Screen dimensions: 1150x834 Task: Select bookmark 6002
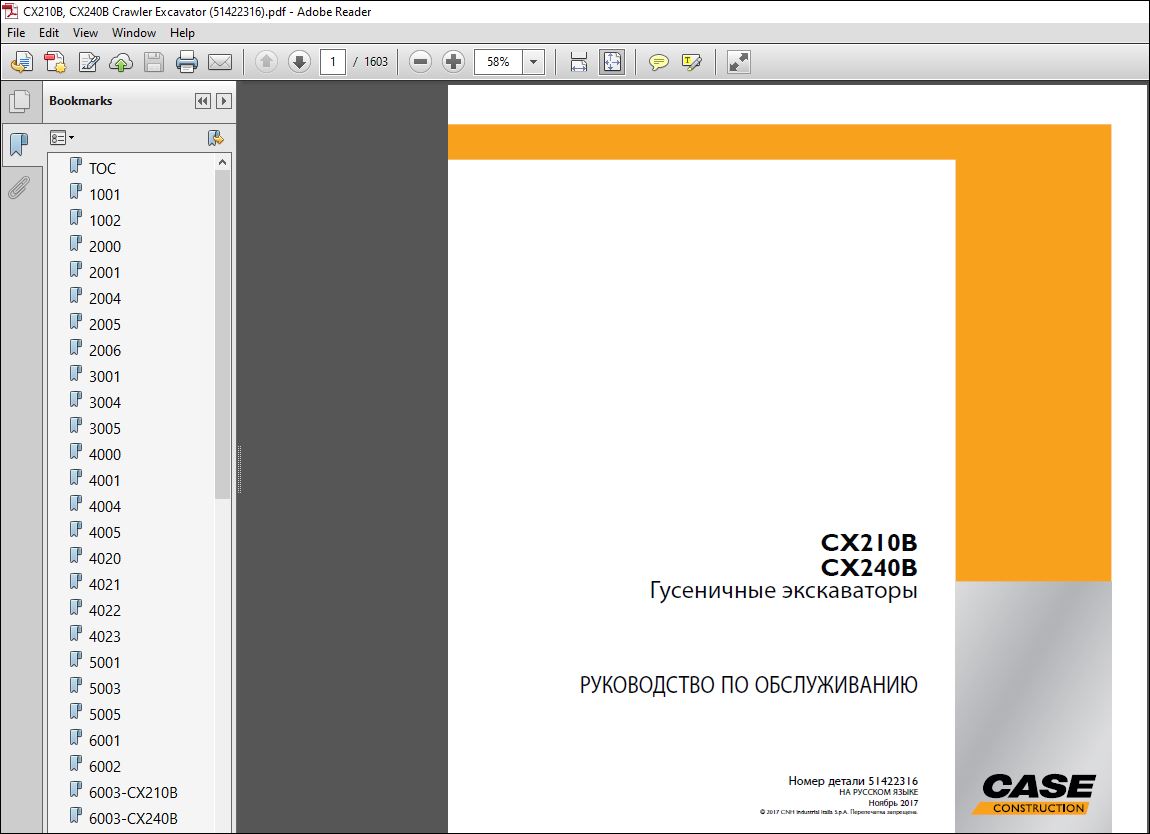pos(105,767)
